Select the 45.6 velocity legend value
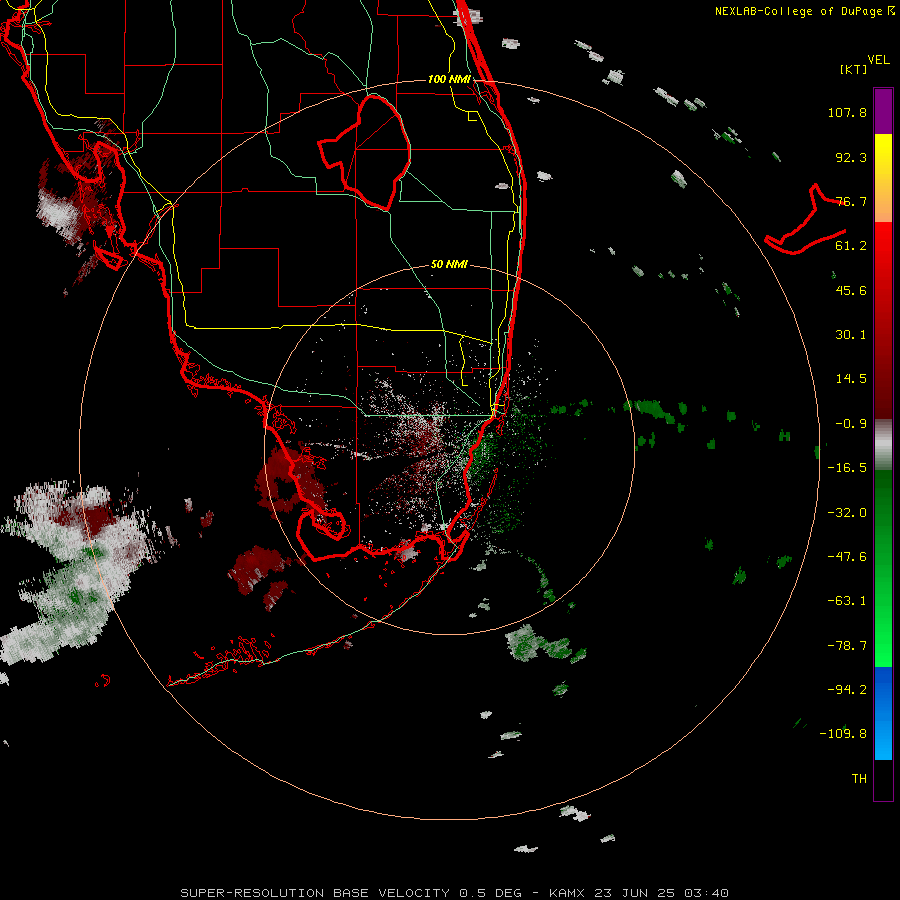The height and width of the screenshot is (900, 900). pos(851,290)
